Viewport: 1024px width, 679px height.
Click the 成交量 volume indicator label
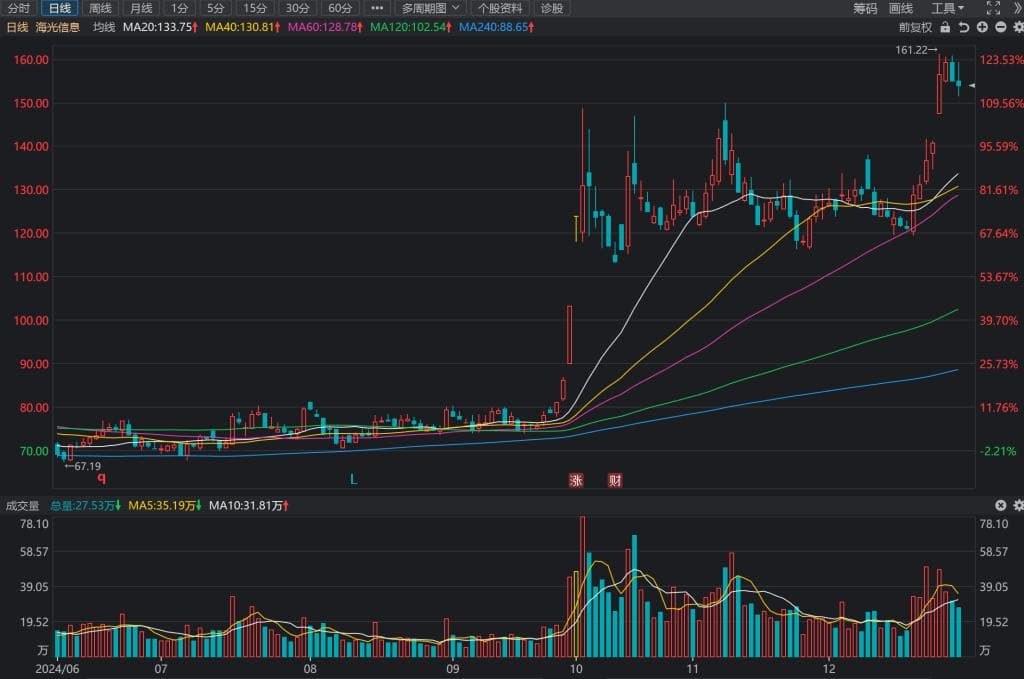click(22, 506)
